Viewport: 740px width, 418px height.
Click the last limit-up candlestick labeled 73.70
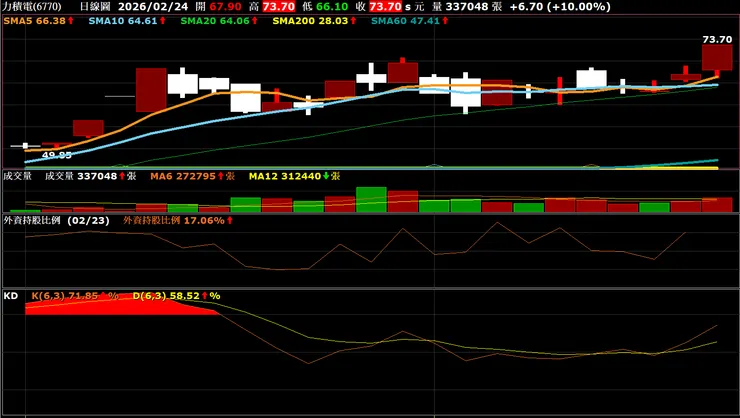(717, 58)
